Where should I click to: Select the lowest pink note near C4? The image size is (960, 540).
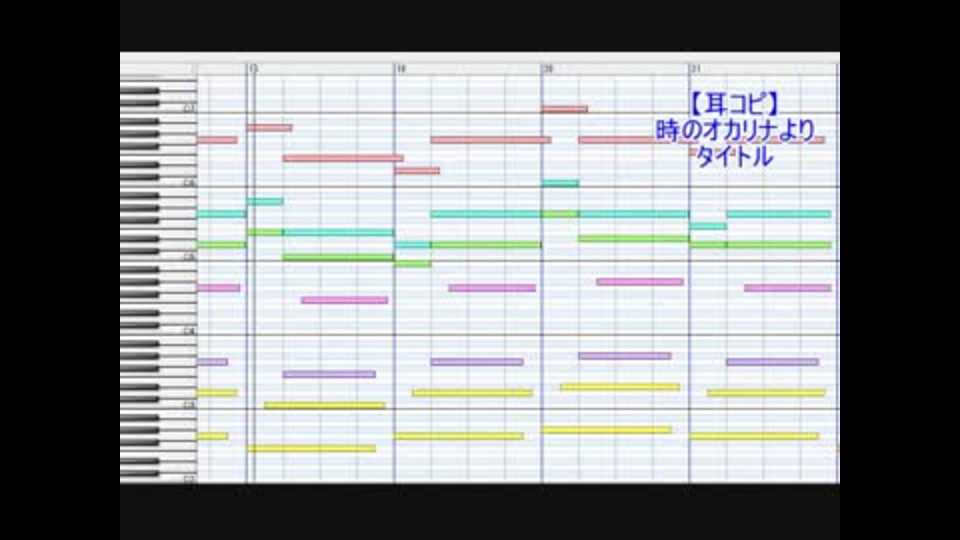(x=344, y=300)
